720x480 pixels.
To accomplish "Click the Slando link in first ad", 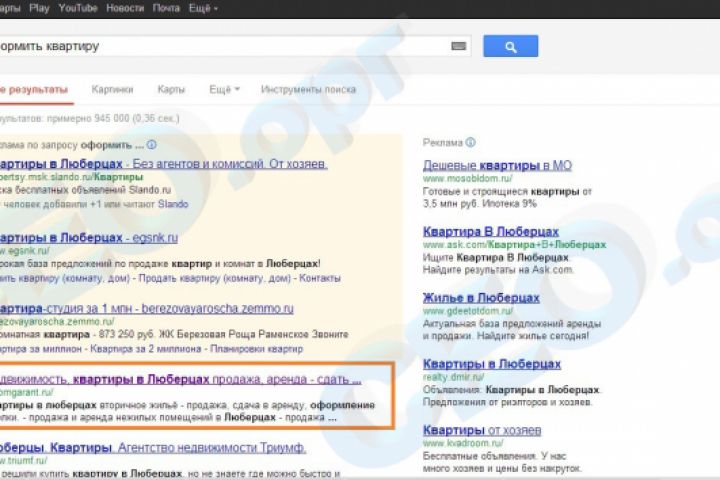I will (173, 203).
